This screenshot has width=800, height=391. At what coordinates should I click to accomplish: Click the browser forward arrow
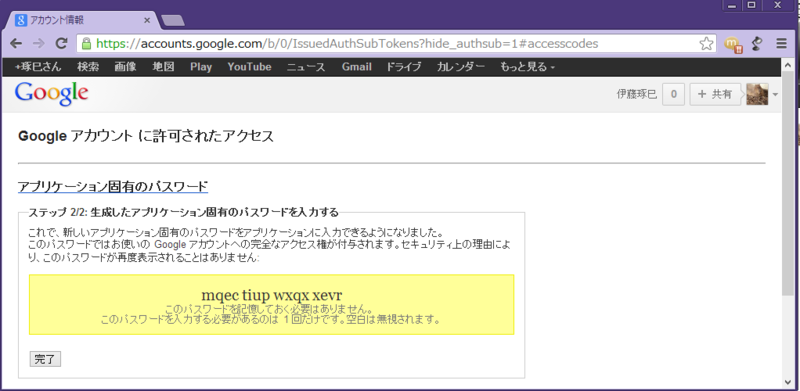tap(38, 43)
